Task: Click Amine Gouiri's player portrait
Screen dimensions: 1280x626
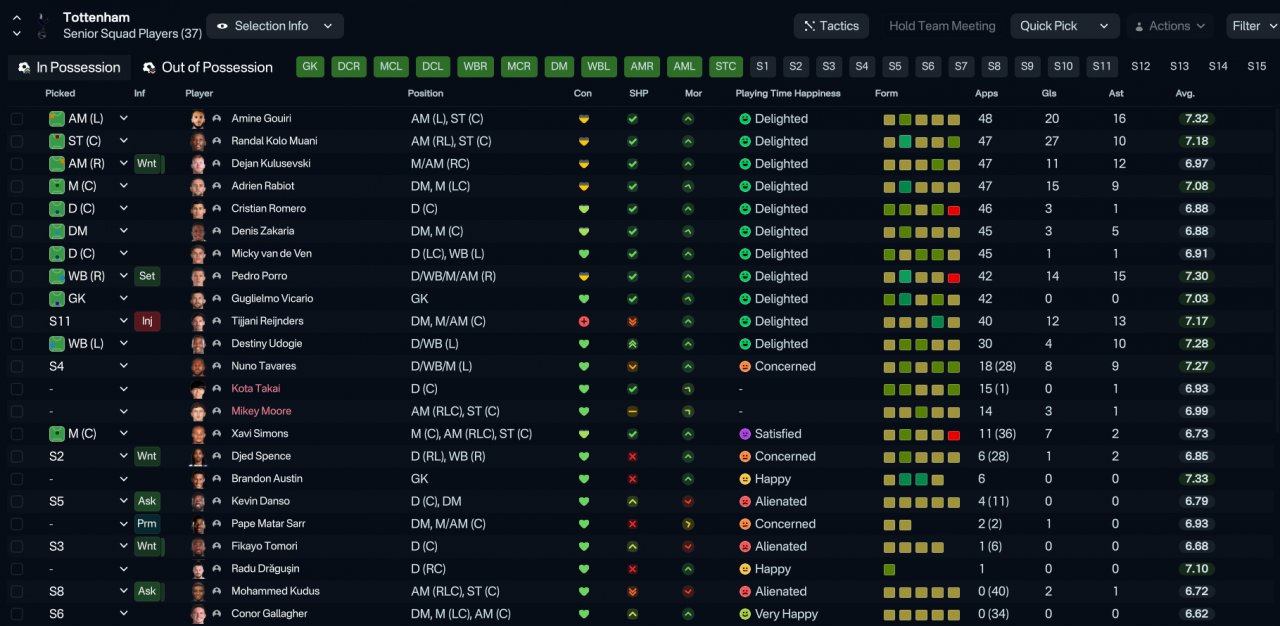Action: pos(198,118)
